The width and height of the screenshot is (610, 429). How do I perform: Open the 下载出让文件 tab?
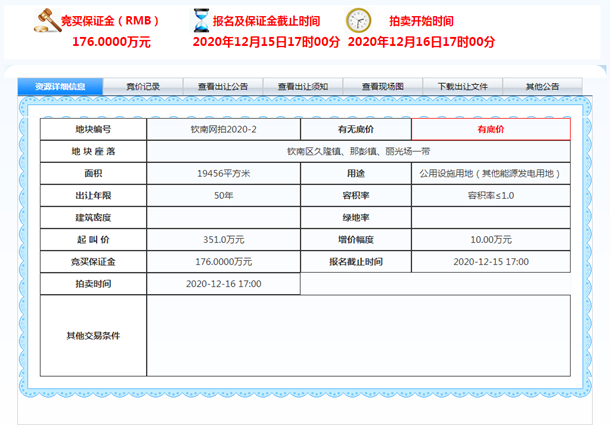tap(463, 86)
